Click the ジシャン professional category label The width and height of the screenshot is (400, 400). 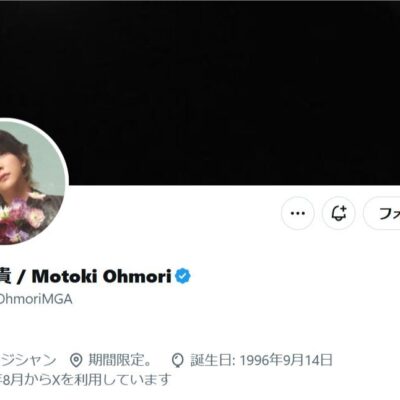(28, 360)
